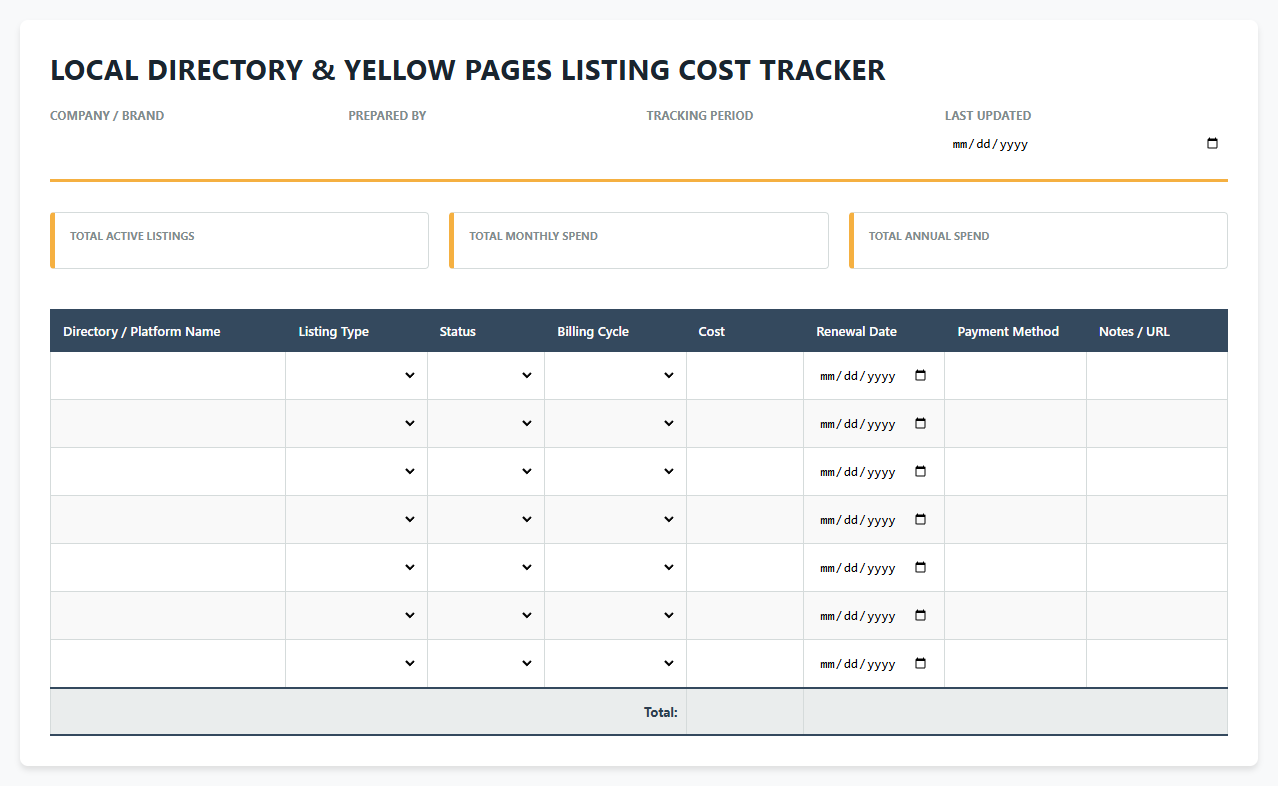Expand Listing Type dropdown in second row

356,424
